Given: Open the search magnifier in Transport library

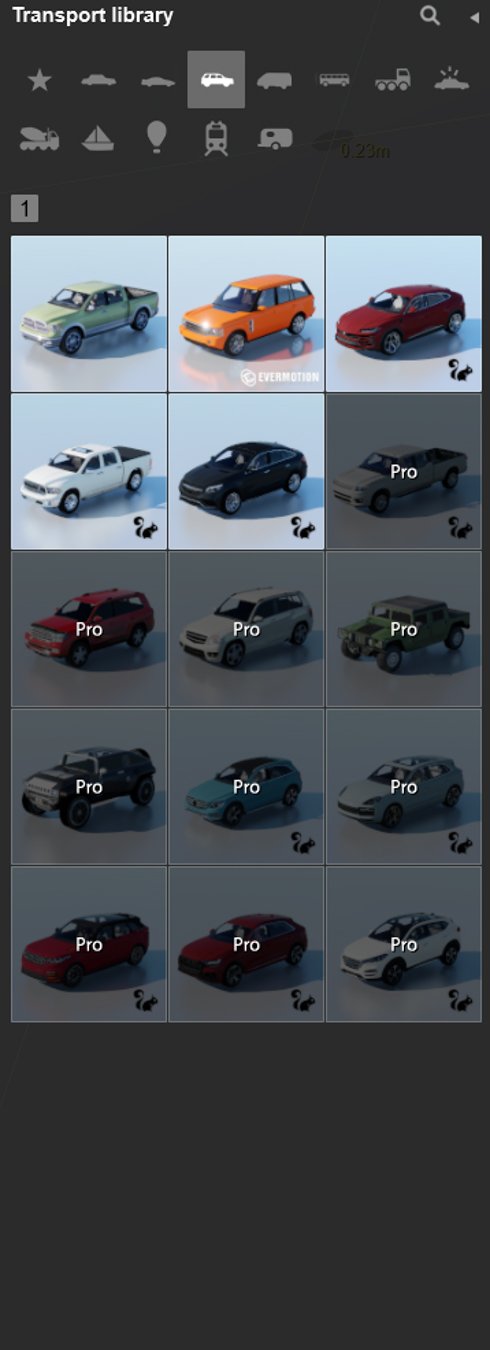Looking at the screenshot, I should [430, 15].
